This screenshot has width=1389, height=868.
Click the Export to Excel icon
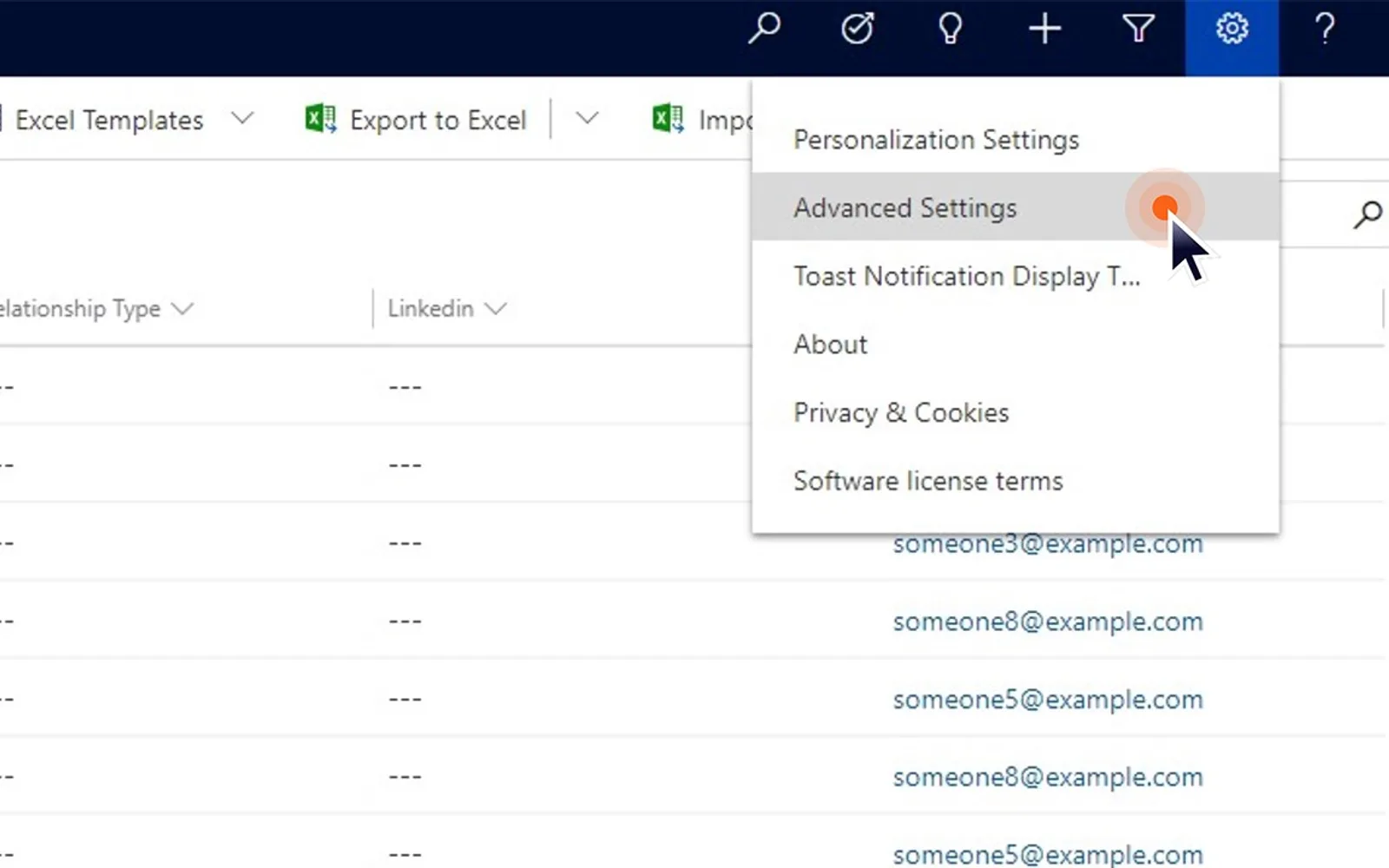click(x=320, y=119)
